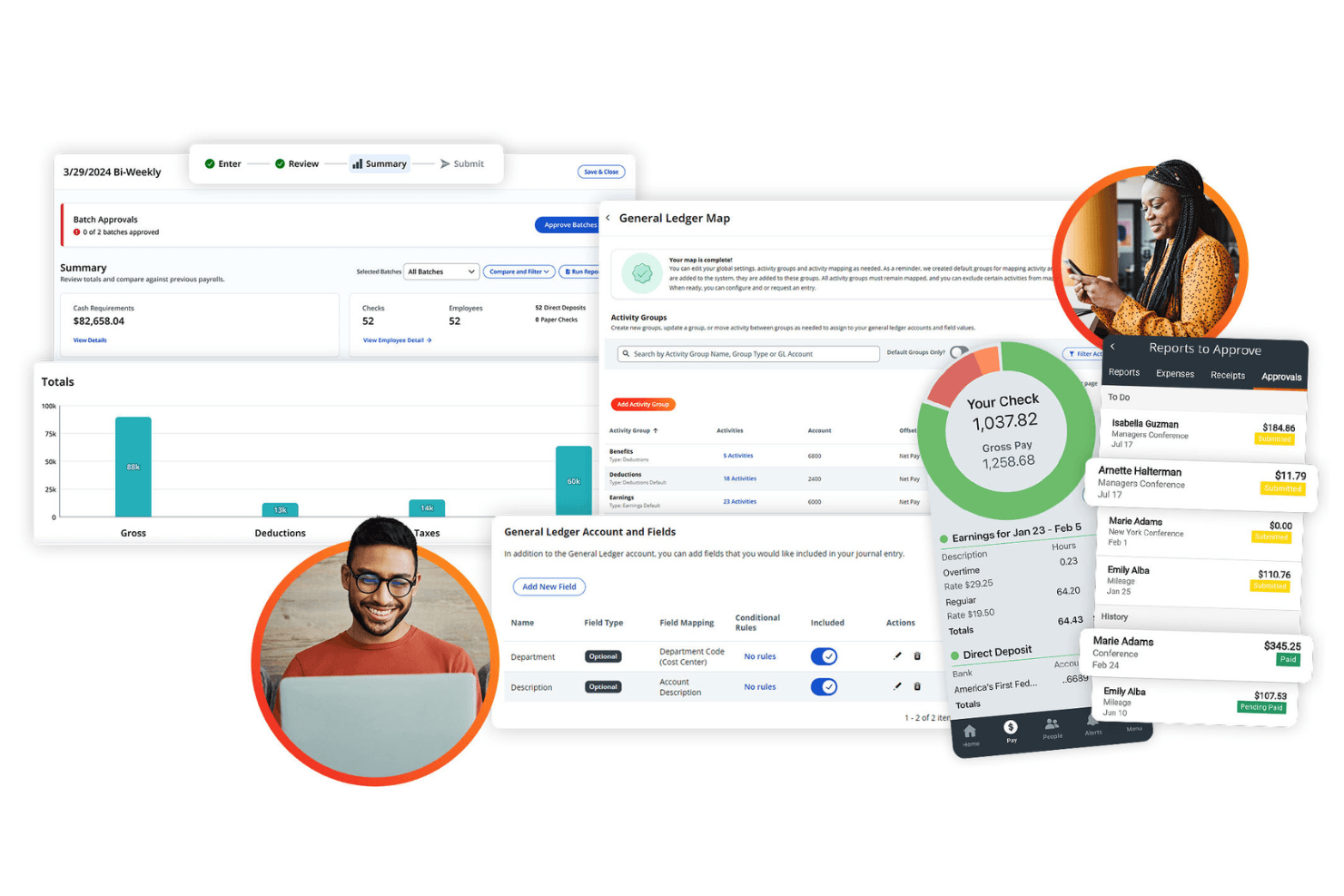Open the All Batches dropdown
Viewport: 1344px width, 896px height.
(441, 271)
